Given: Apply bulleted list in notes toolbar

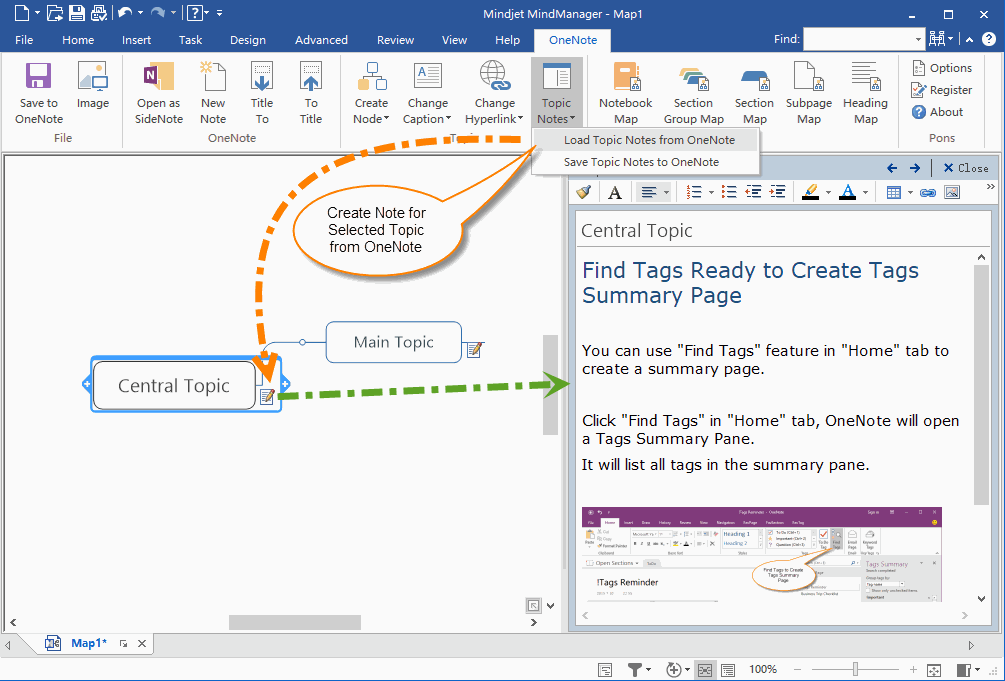Looking at the screenshot, I should 729,192.
